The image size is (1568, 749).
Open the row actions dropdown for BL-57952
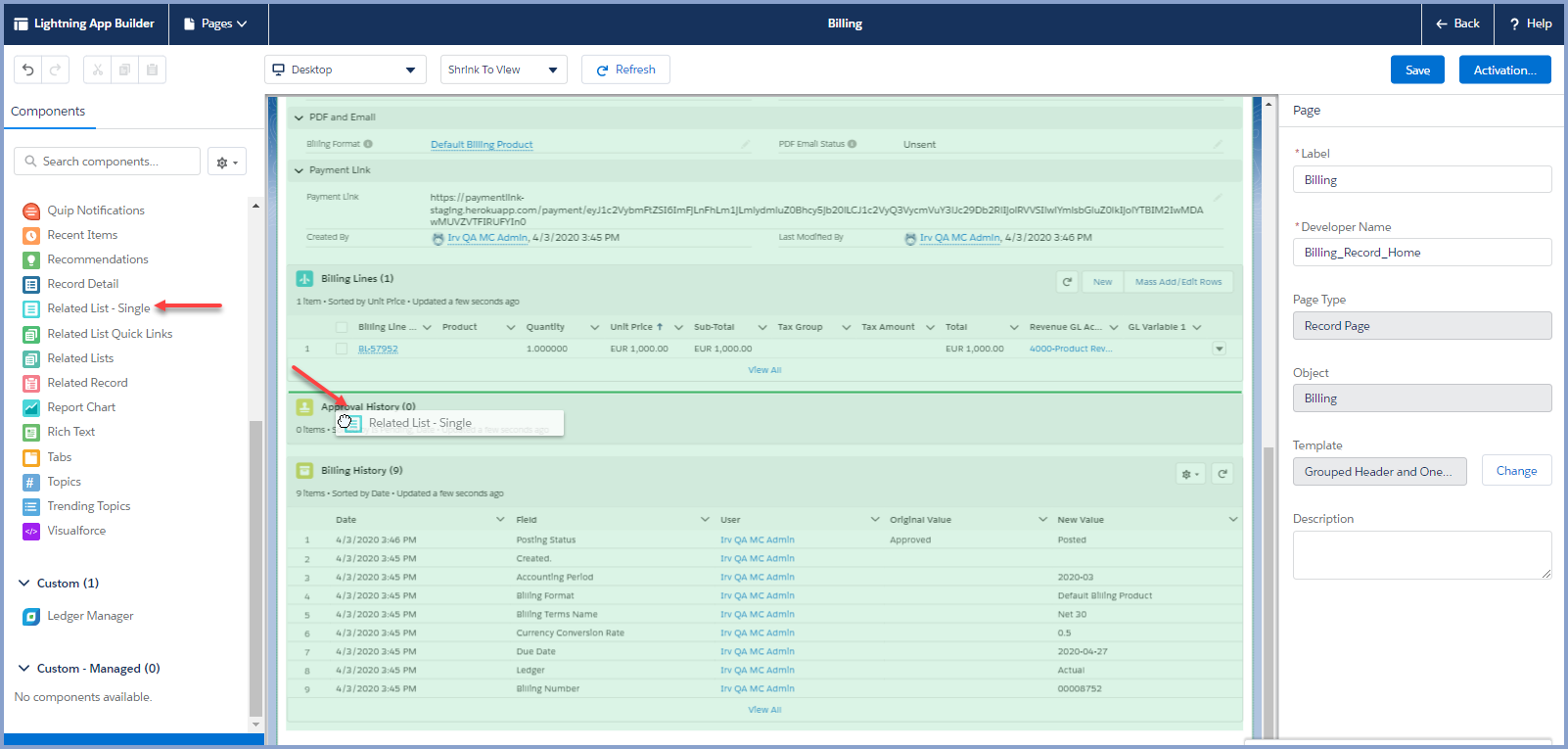[x=1220, y=349]
